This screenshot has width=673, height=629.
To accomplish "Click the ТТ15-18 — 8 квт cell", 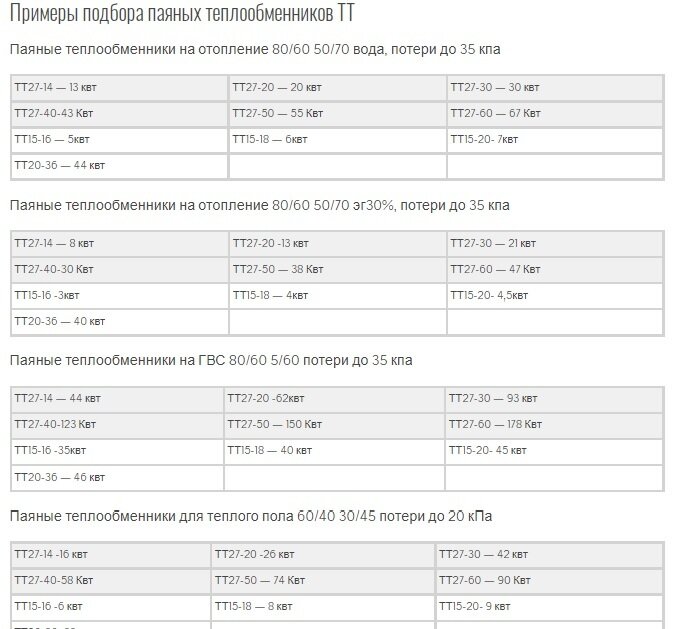I will (x=323, y=607).
